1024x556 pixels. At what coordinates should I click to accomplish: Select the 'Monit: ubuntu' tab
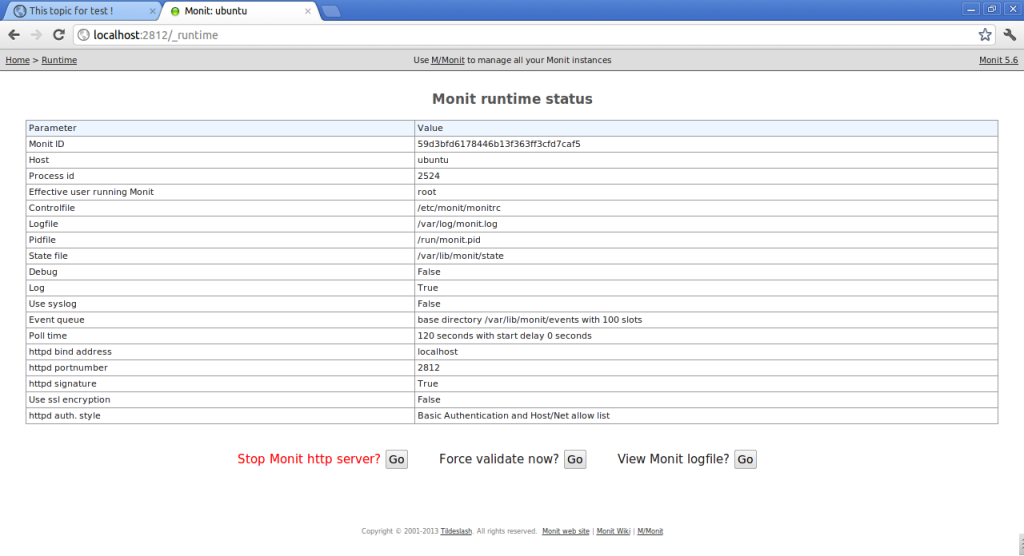click(x=240, y=11)
